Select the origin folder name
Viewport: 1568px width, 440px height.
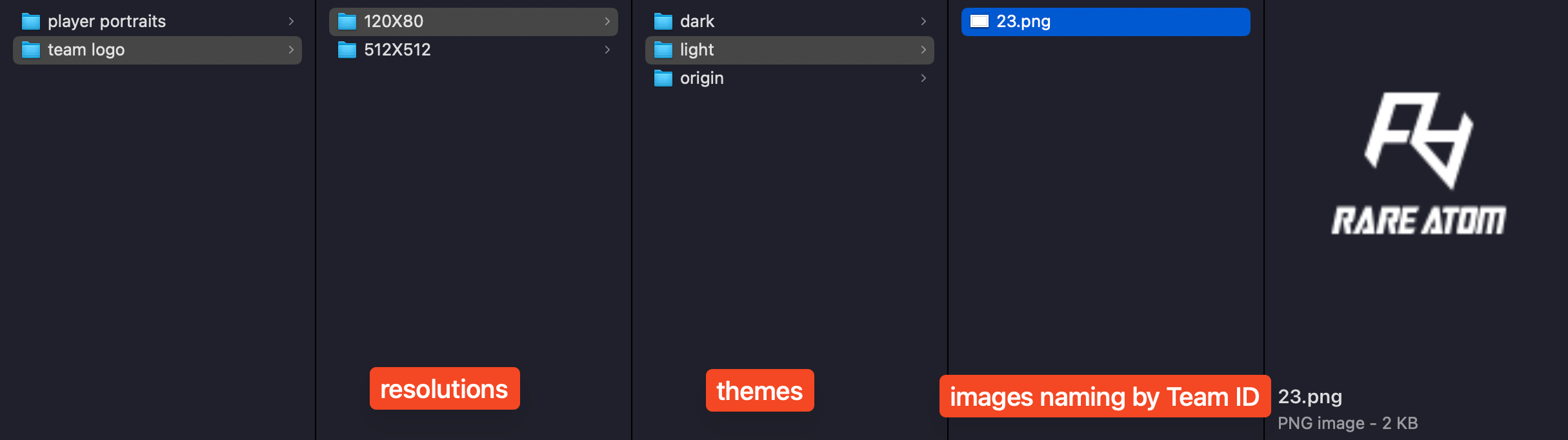tap(701, 79)
